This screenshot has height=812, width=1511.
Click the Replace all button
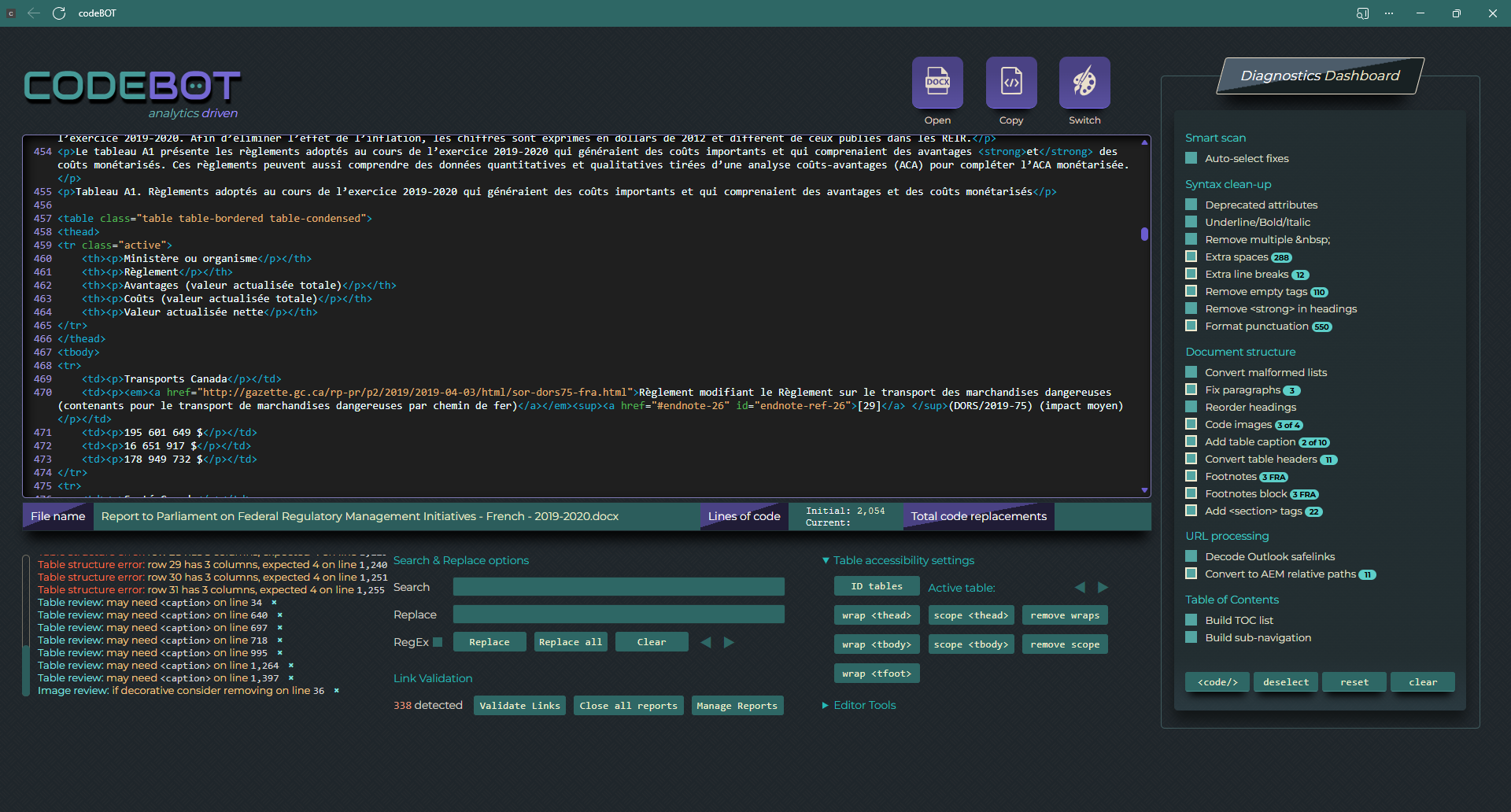[570, 642]
